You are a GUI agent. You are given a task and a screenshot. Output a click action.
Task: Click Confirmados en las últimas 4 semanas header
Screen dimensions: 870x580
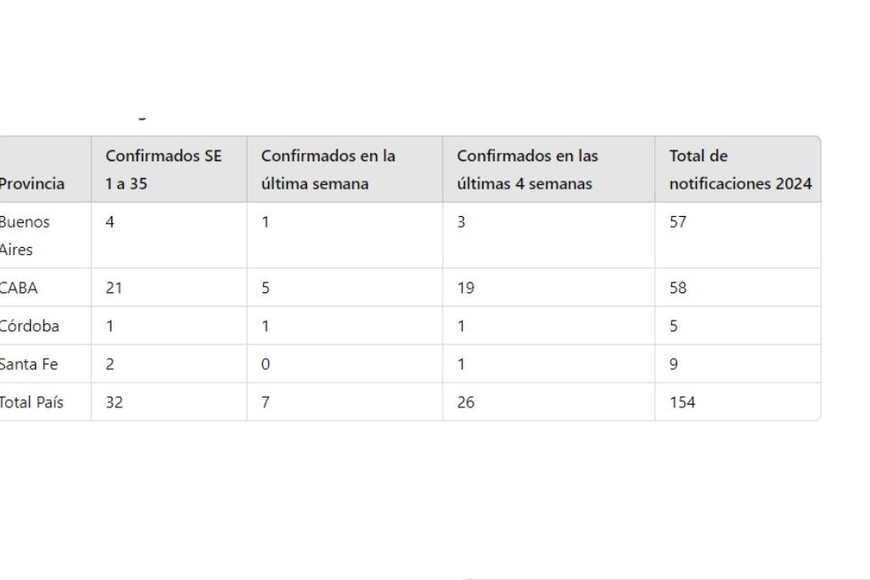(527, 170)
